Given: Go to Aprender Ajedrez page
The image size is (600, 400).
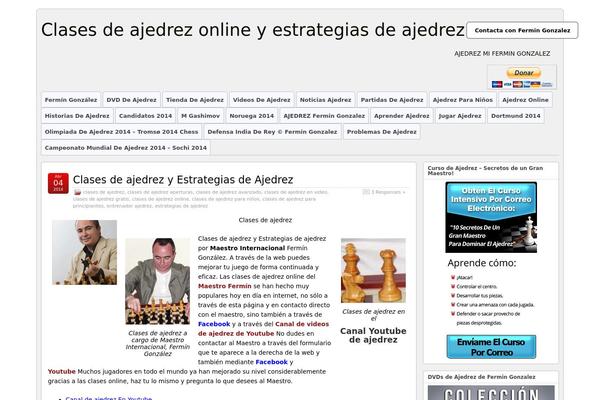Looking at the screenshot, I should pyautogui.click(x=401, y=116).
